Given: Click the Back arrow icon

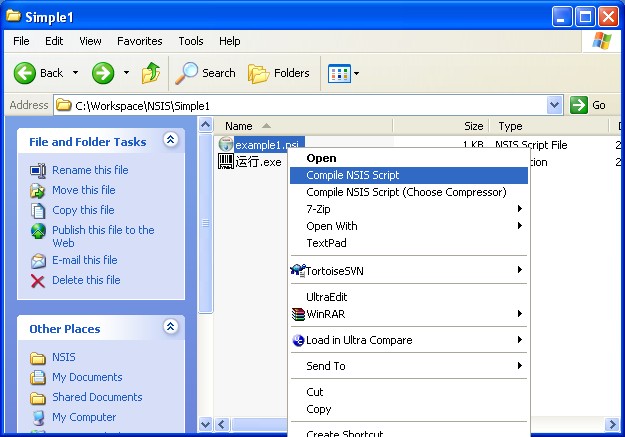Looking at the screenshot, I should tap(25, 73).
